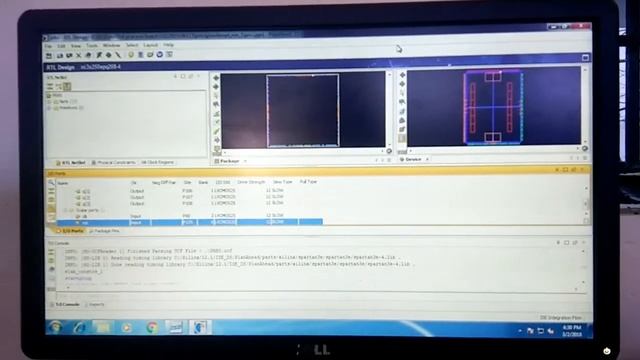
Task: Click the first icon in the main toolbar
Action: (x=49, y=55)
